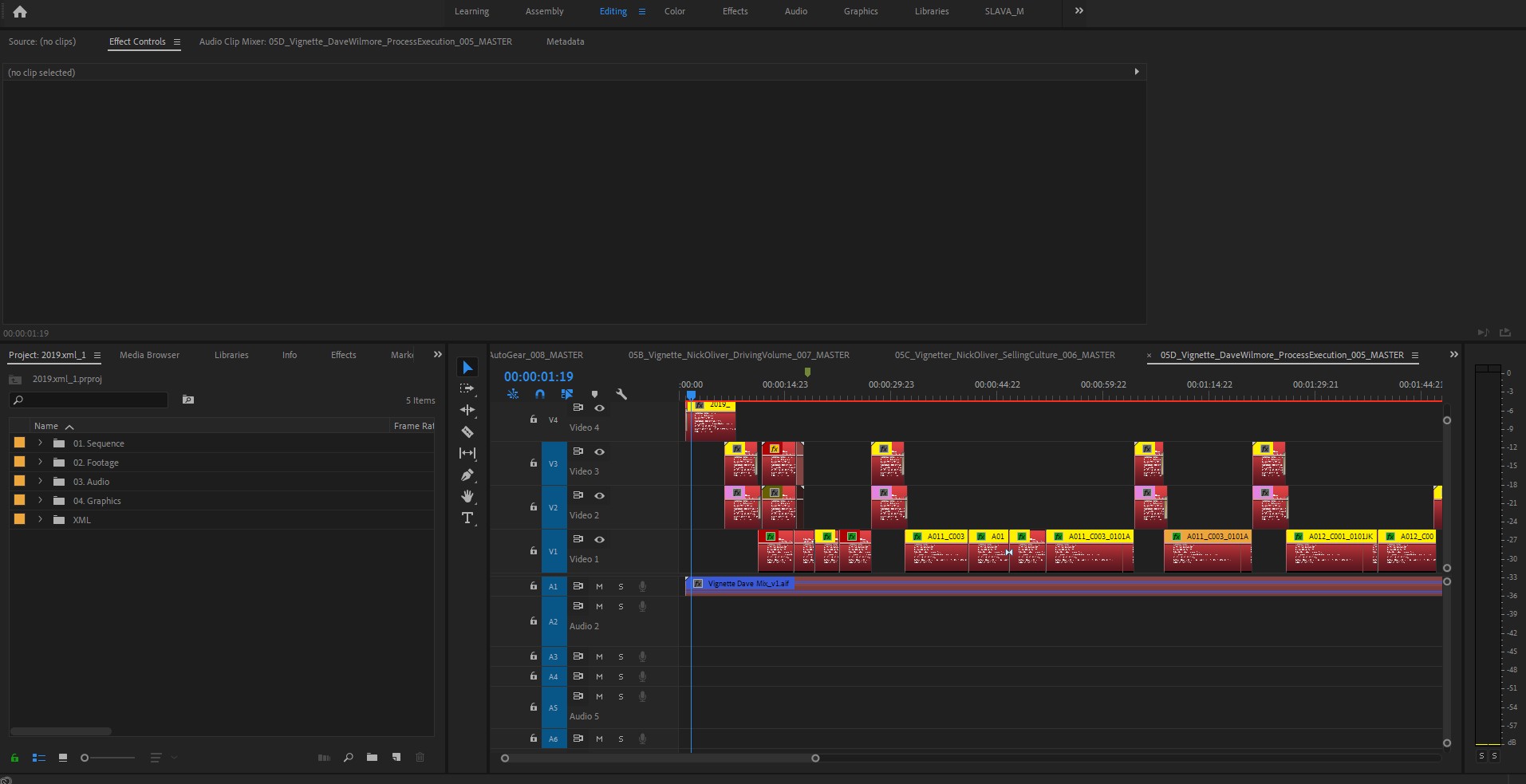Open the Metadata tab
Image resolution: width=1526 pixels, height=784 pixels.
coord(565,41)
